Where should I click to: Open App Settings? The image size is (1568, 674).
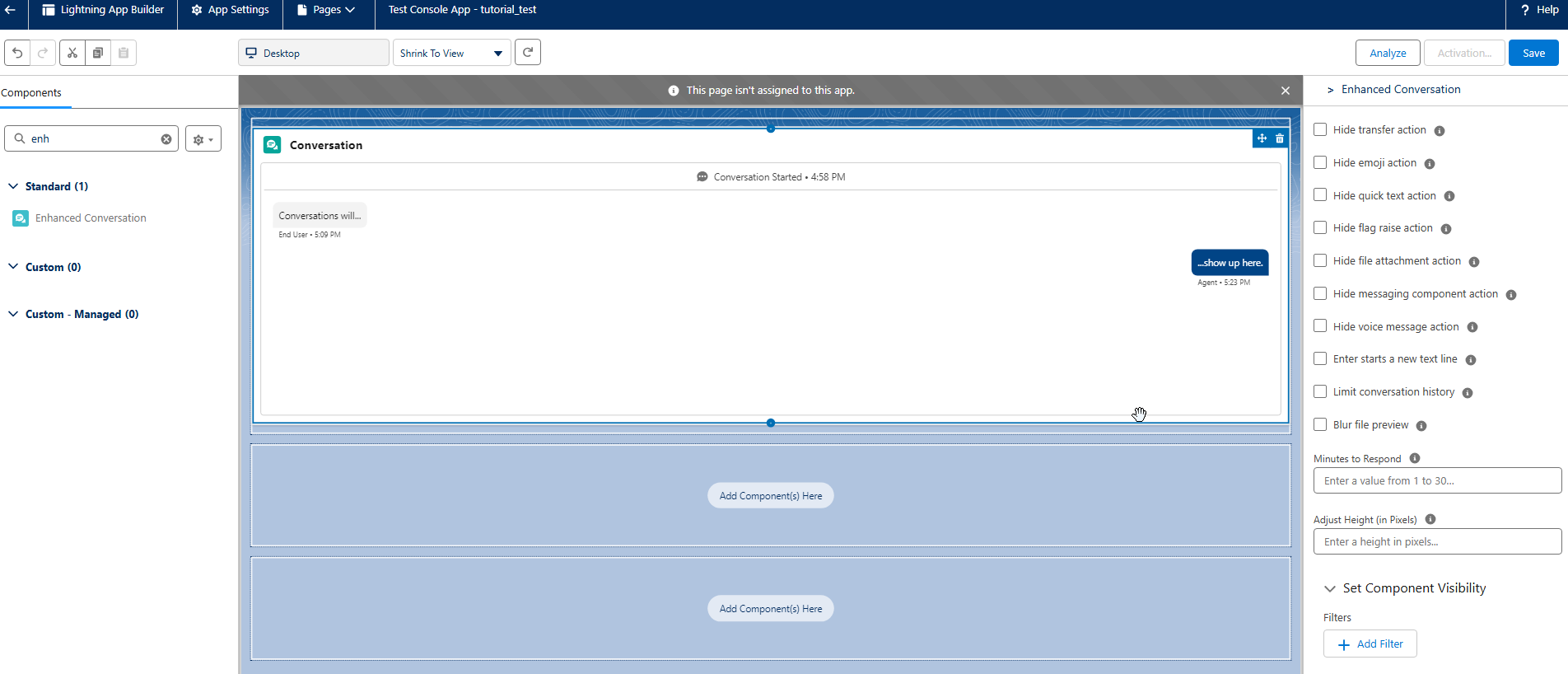[231, 10]
